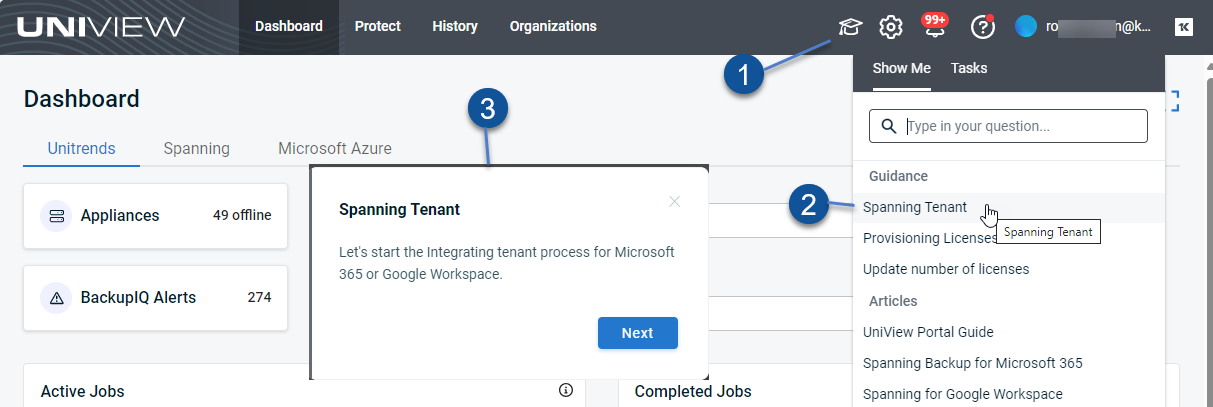
Task: Click the blue user avatar circle
Action: (x=1026, y=27)
